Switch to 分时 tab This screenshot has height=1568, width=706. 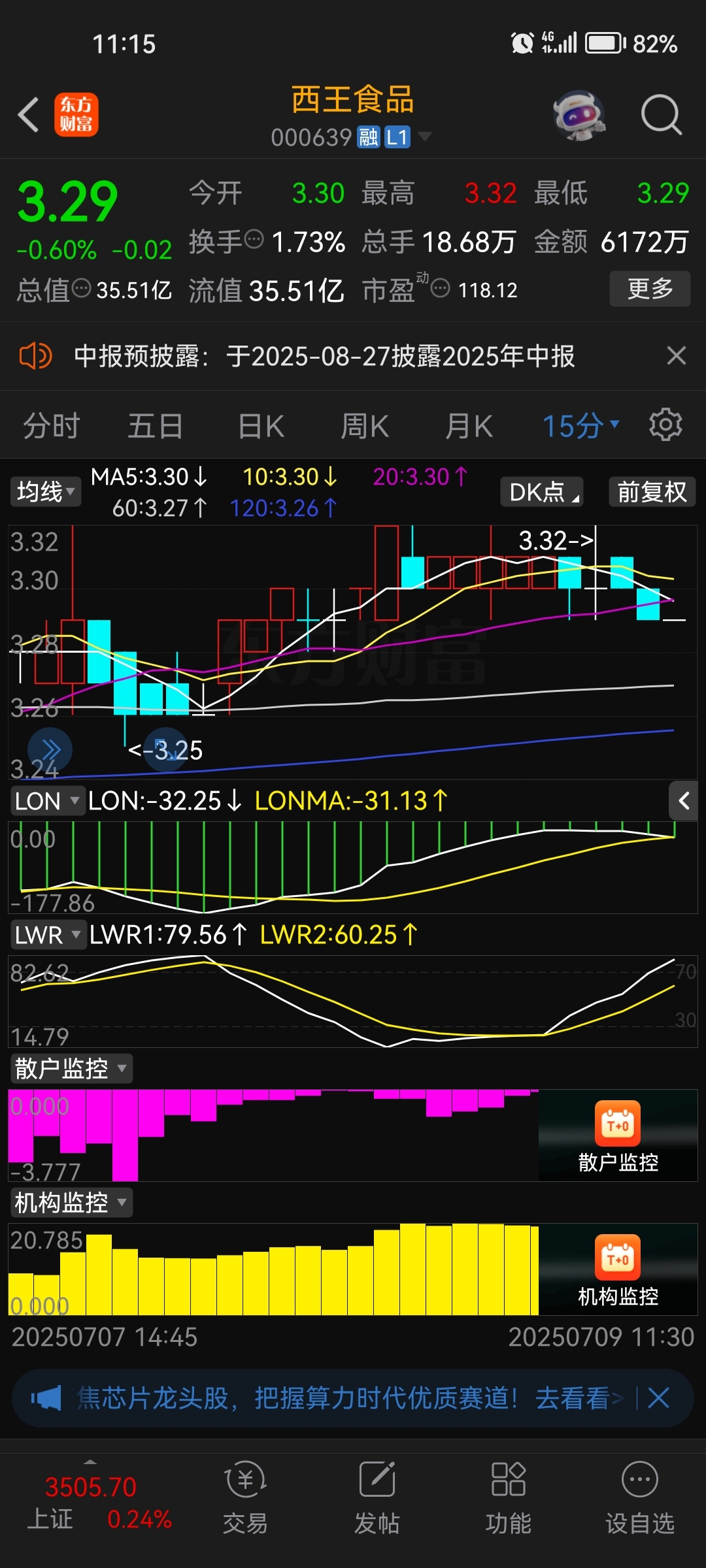[x=52, y=426]
